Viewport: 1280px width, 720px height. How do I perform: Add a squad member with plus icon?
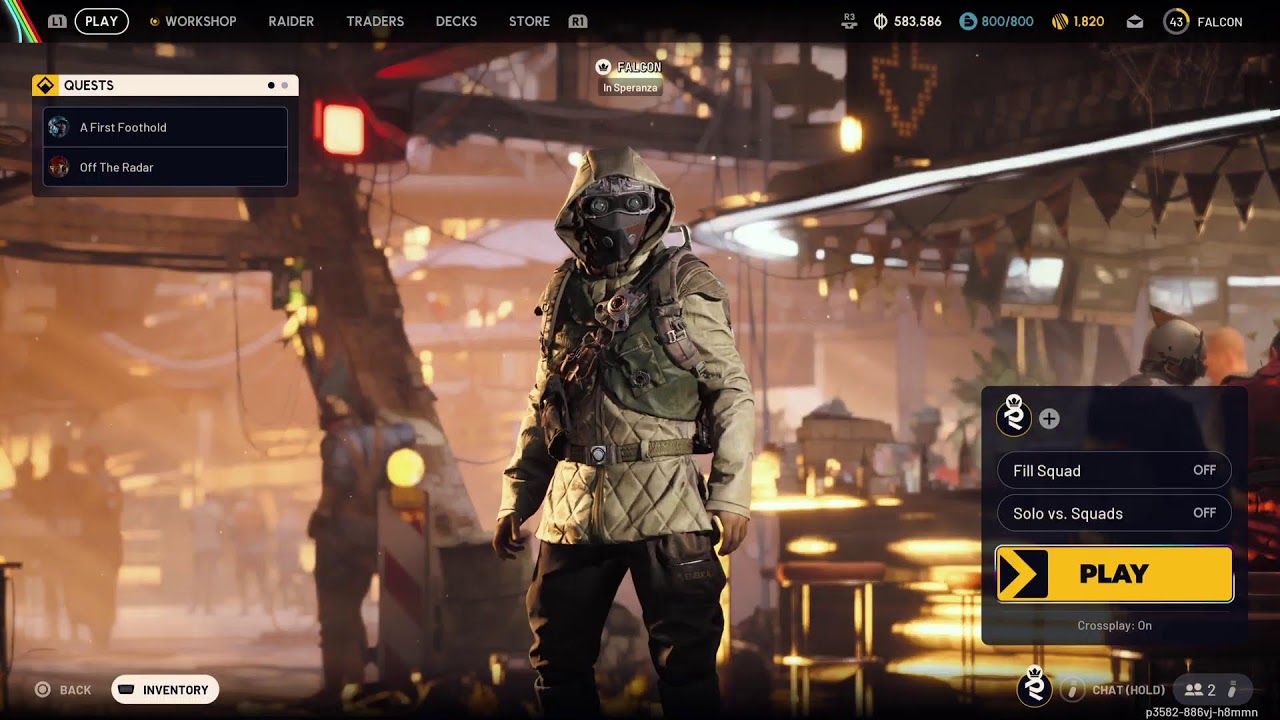pyautogui.click(x=1049, y=419)
